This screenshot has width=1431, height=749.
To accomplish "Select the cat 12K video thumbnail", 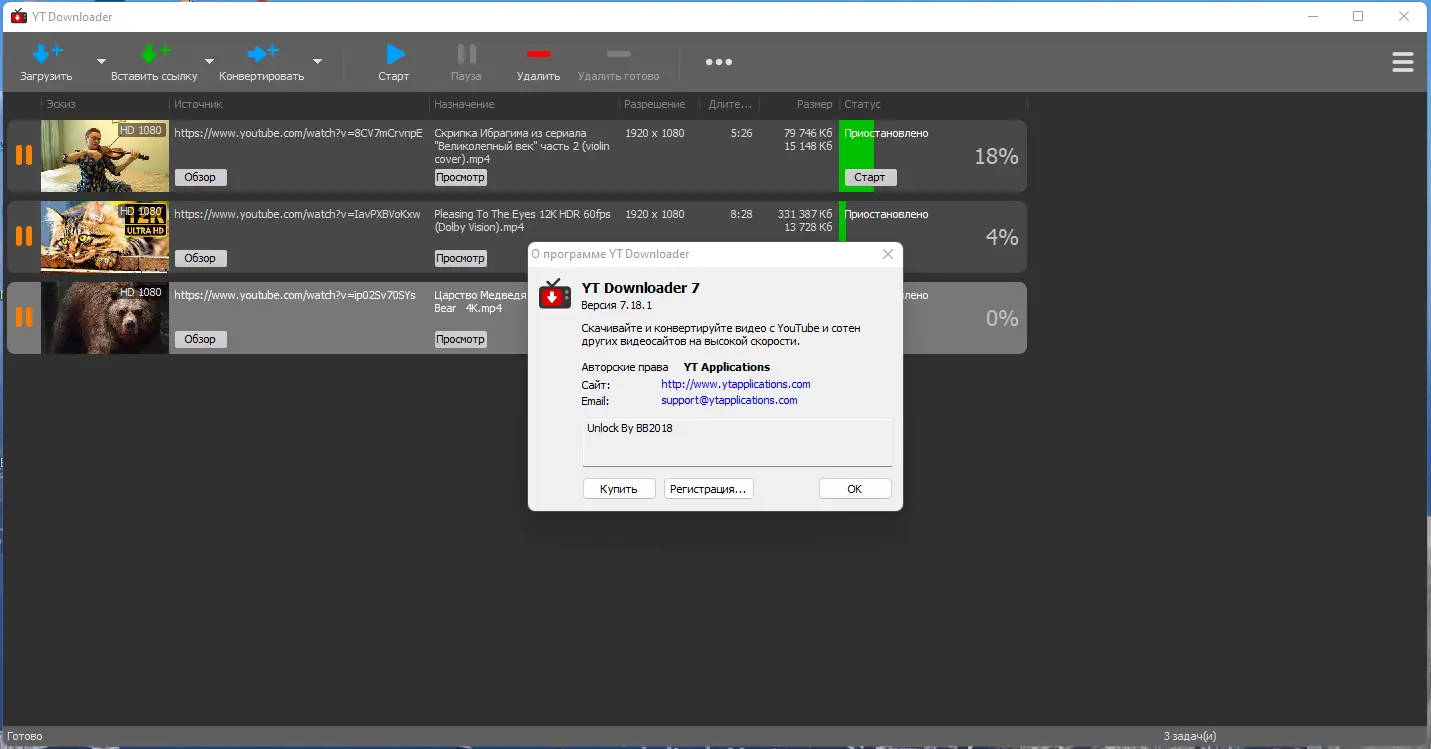I will coord(105,237).
